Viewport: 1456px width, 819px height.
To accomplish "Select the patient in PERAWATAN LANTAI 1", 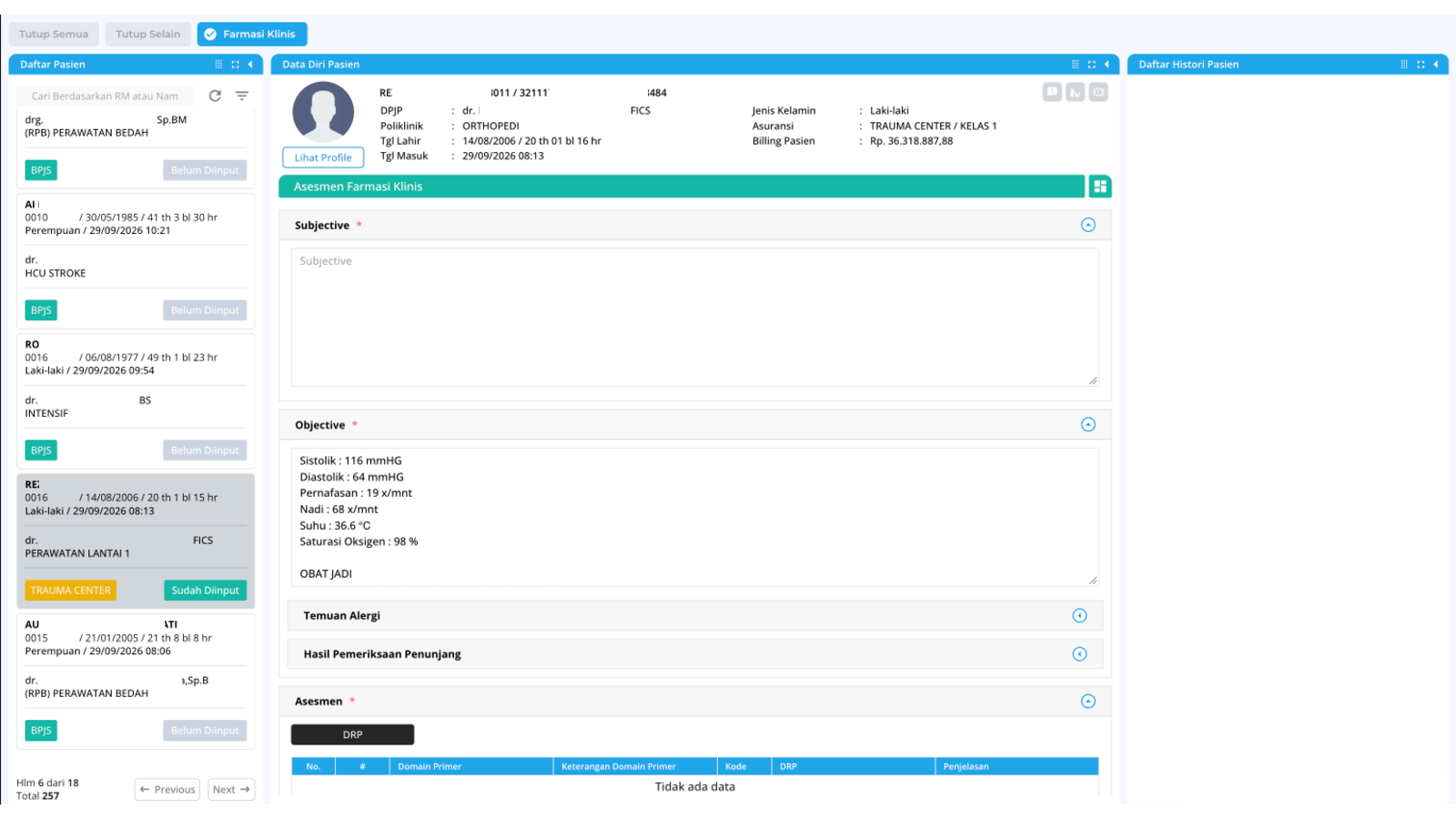I will point(136,541).
